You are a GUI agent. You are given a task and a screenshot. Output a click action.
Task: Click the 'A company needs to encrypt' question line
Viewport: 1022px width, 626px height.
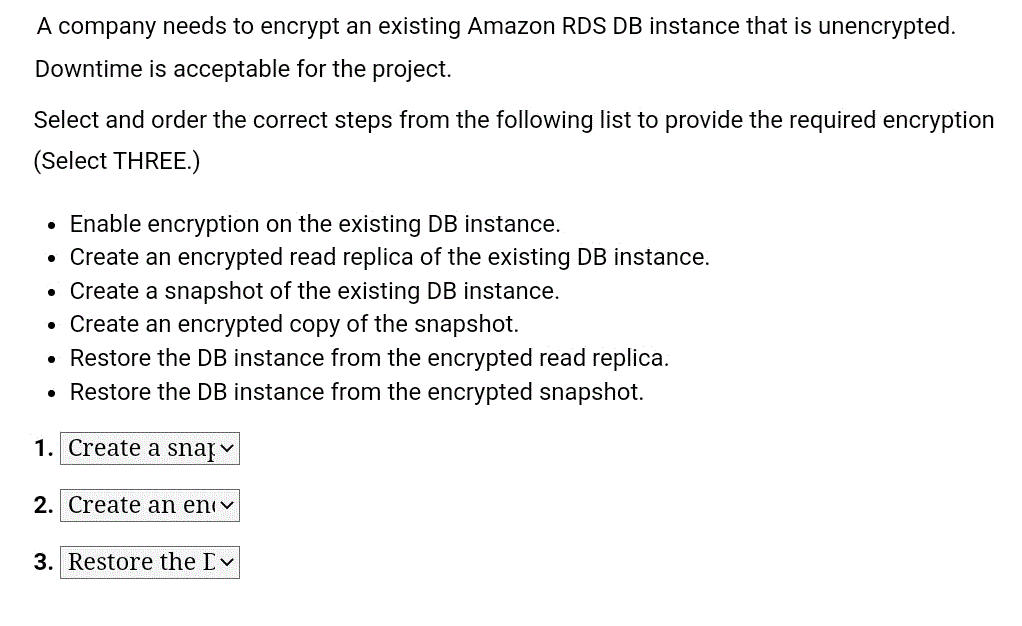pos(495,27)
